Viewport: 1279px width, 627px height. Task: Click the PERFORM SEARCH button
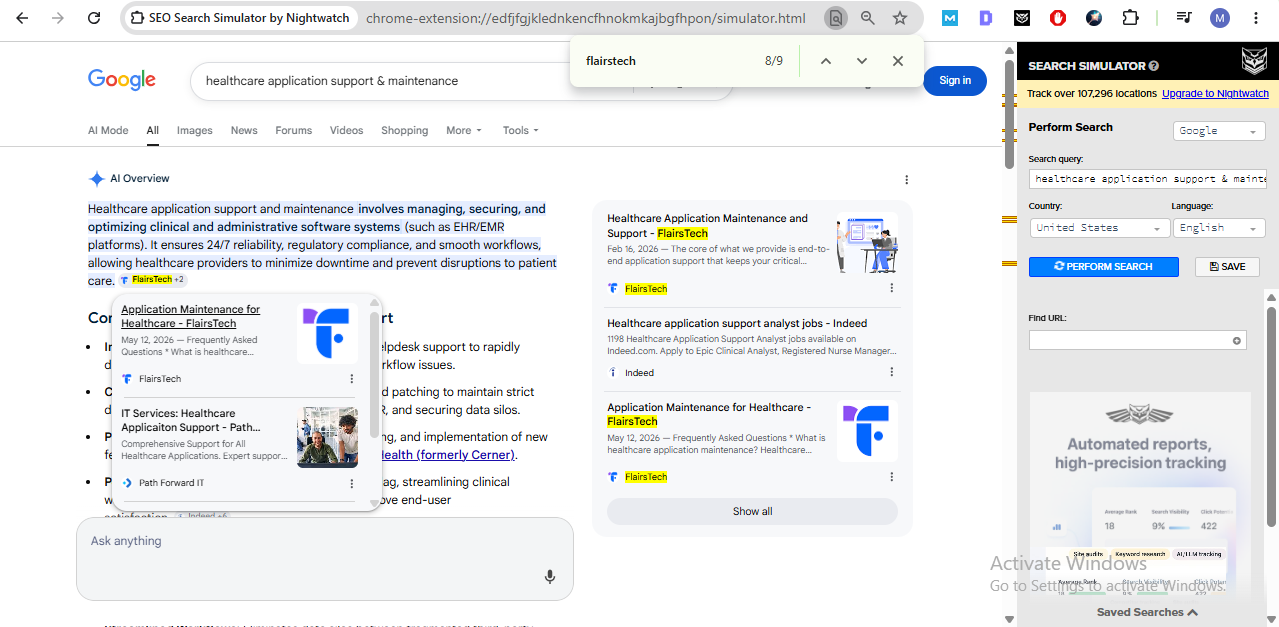pos(1104,267)
